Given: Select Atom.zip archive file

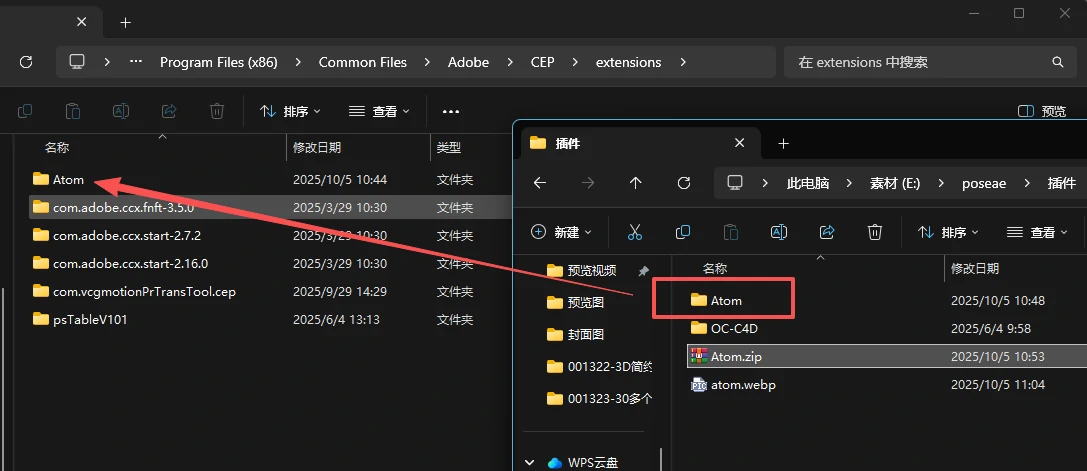Looking at the screenshot, I should click(727, 356).
